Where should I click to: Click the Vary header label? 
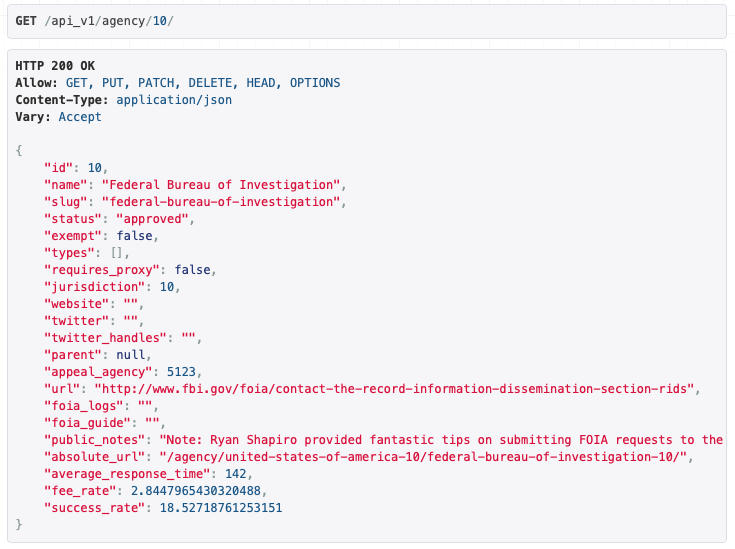tap(33, 117)
